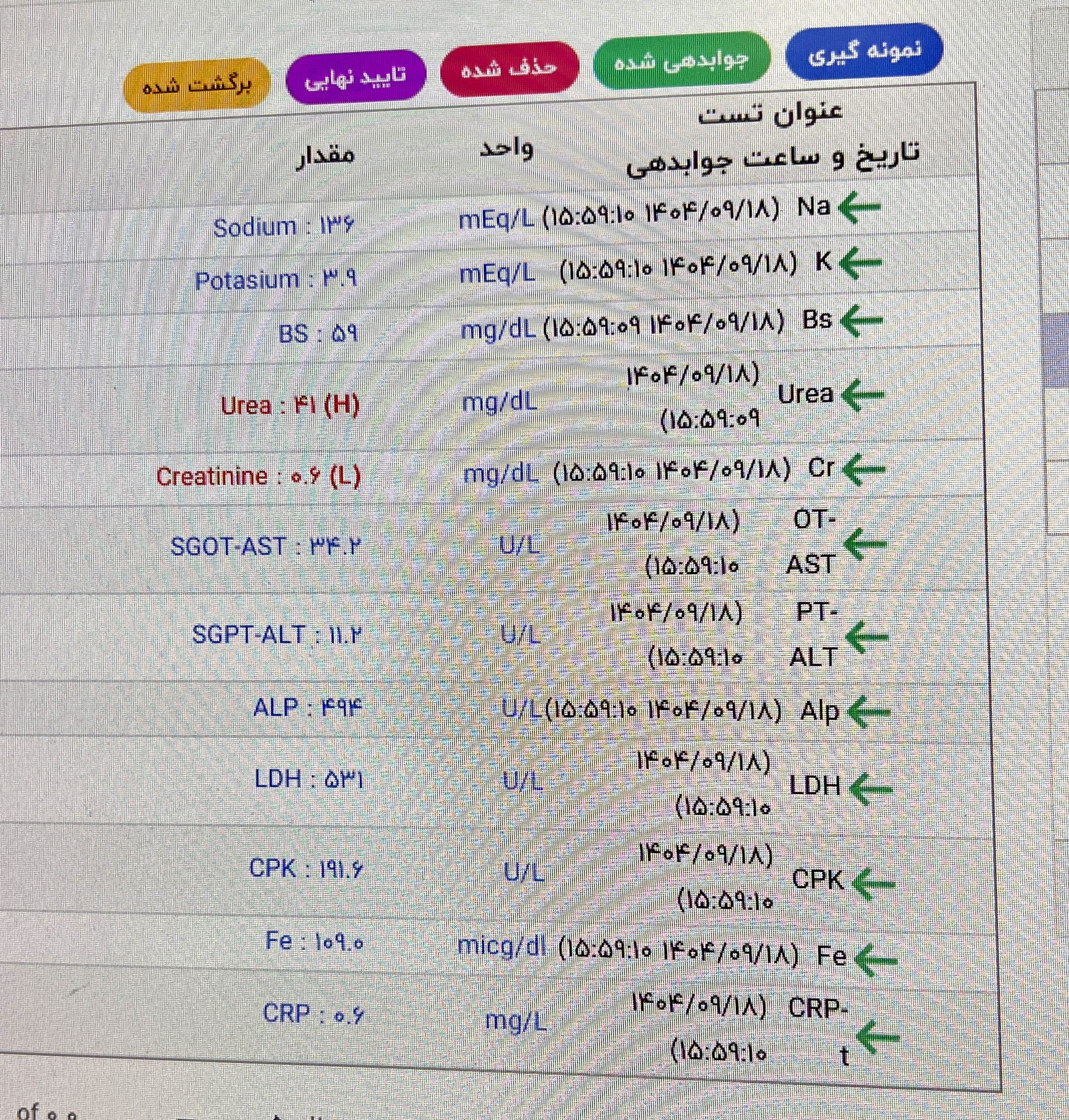The width and height of the screenshot is (1069, 1120).
Task: Click the Urea 41 (H) result value
Action: [290, 405]
